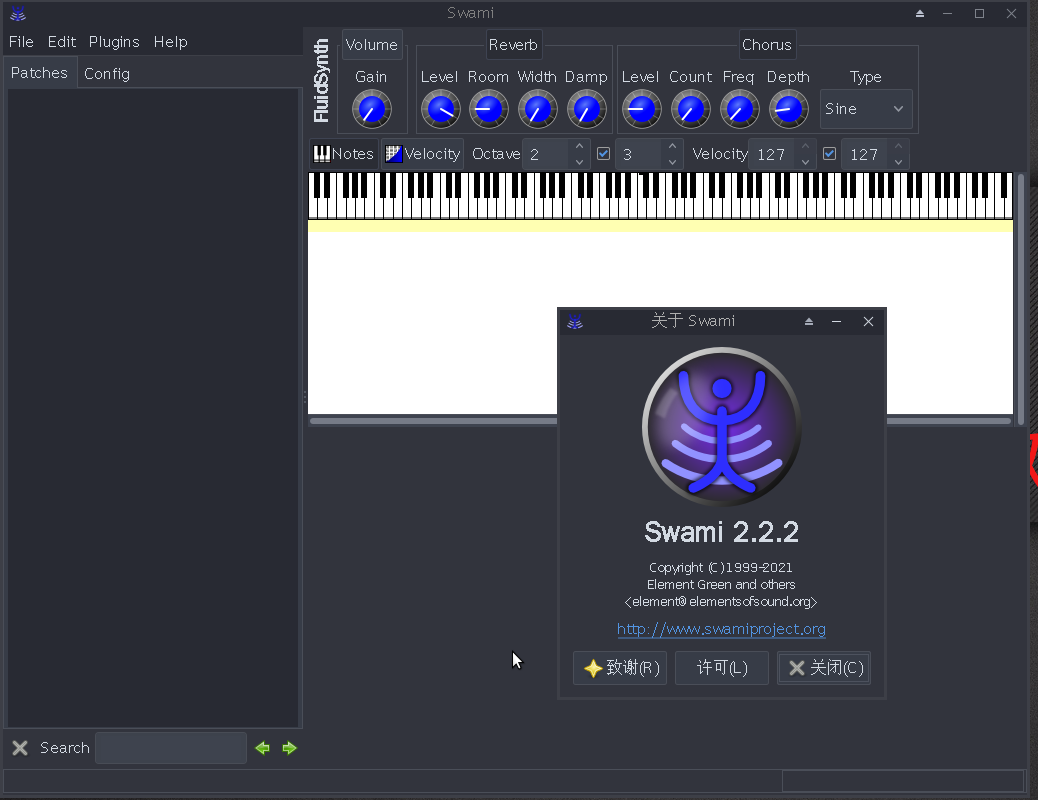Go to next search result arrow
Screen dimensions: 1038x800
(289, 748)
